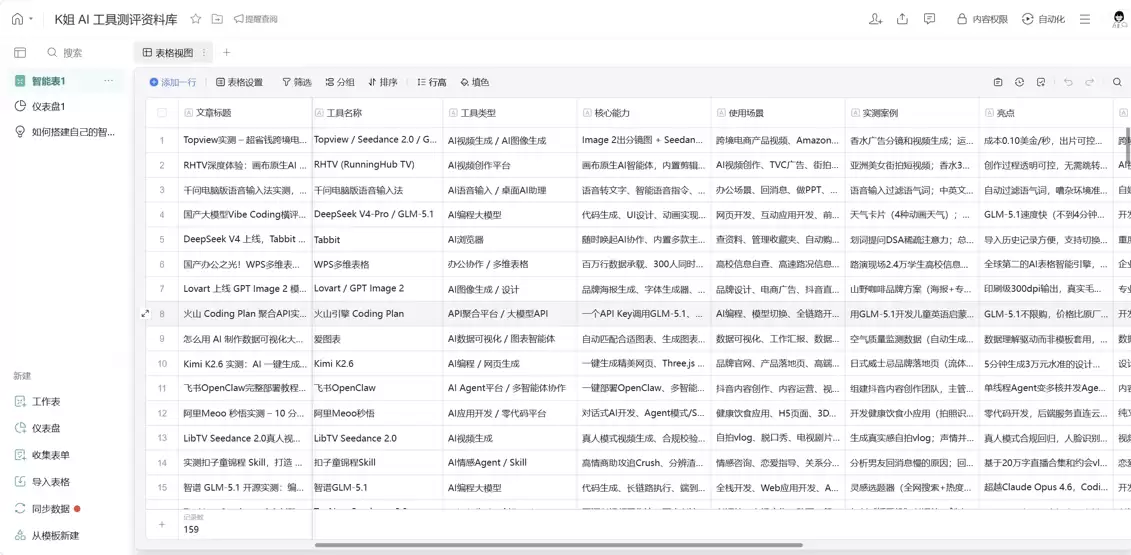The width and height of the screenshot is (1131, 555).
Task: Open the hamburger menu in the header
Action: point(1084,19)
